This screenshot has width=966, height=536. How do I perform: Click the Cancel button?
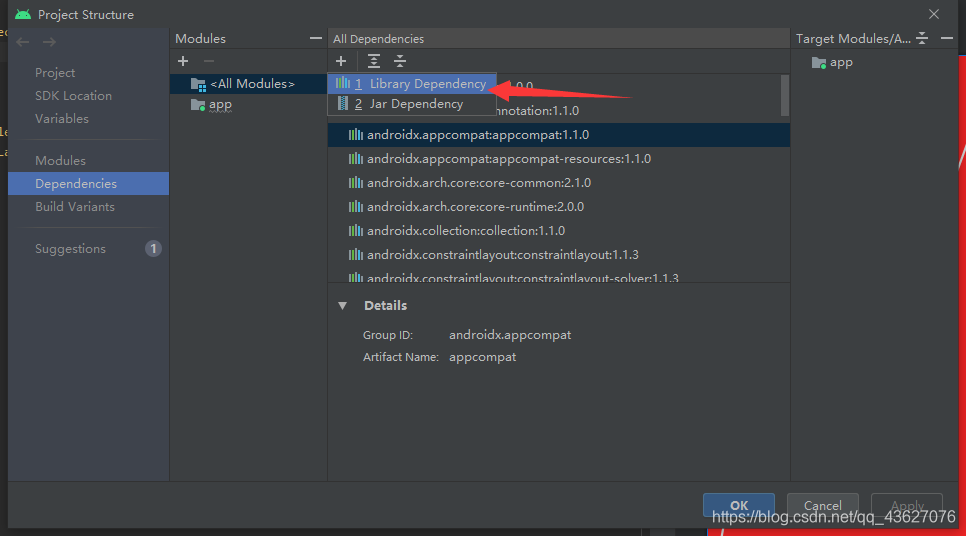(822, 505)
